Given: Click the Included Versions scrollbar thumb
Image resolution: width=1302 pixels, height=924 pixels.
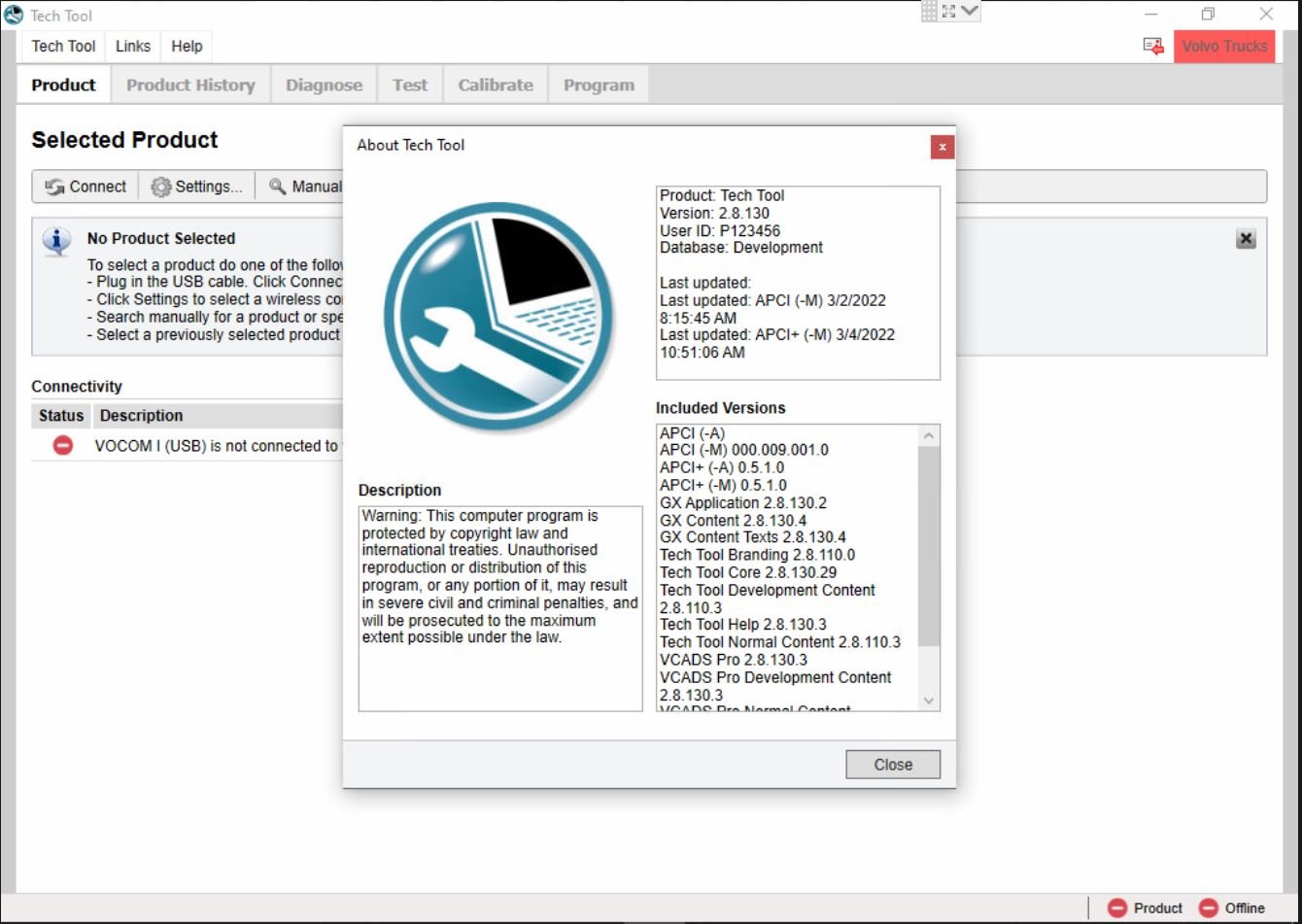Looking at the screenshot, I should (x=929, y=546).
